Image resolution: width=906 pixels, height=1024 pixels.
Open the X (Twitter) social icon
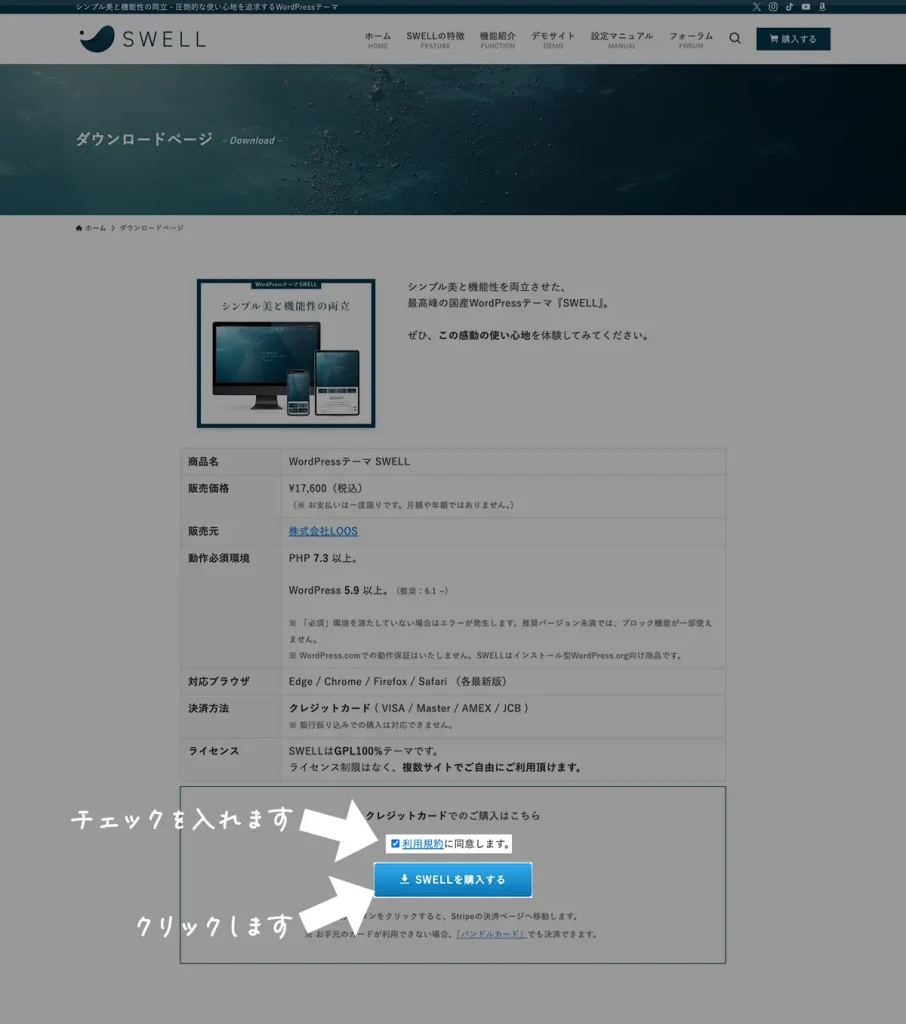point(756,7)
